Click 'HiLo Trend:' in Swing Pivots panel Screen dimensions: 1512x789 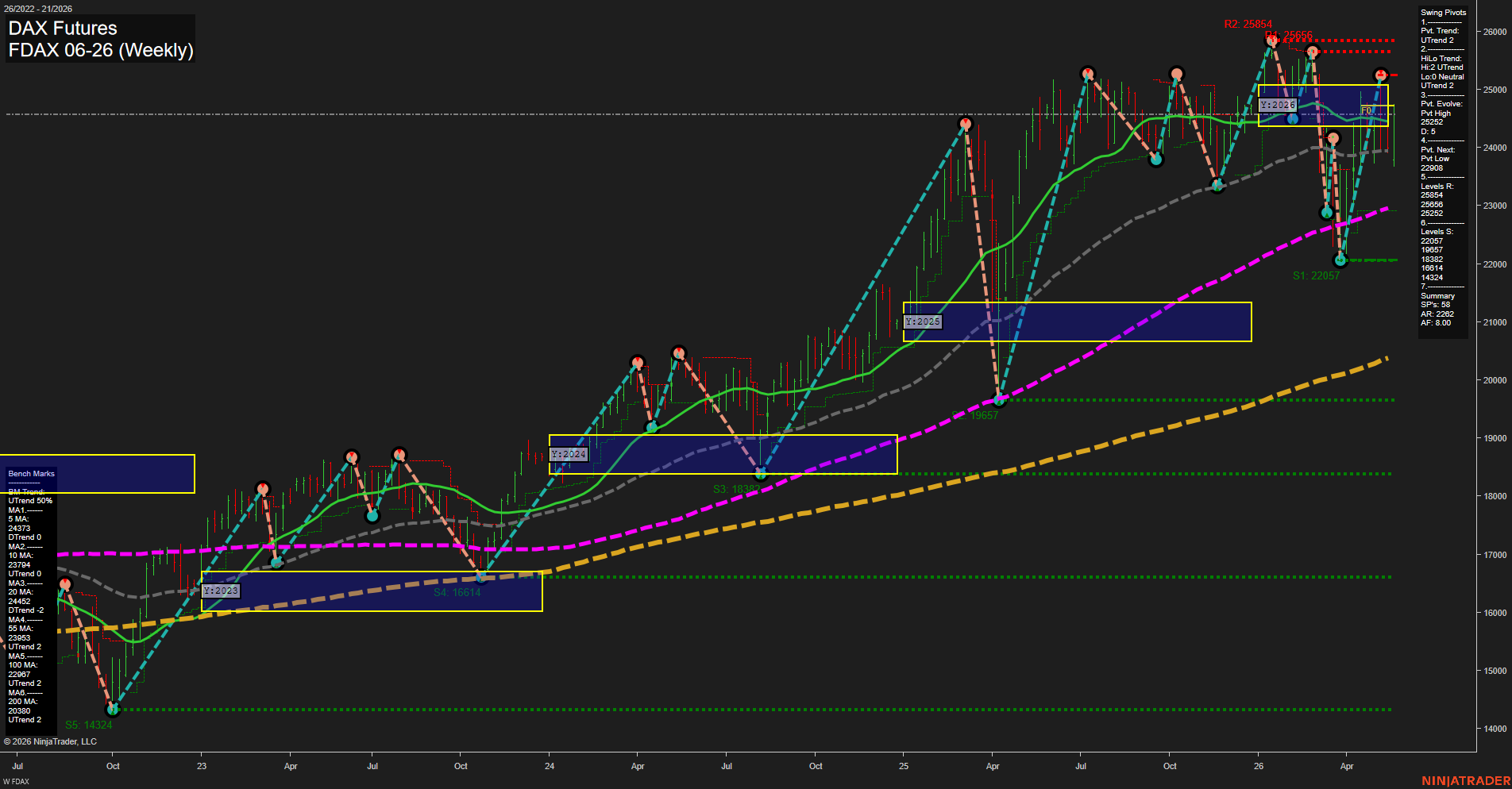tap(1441, 59)
